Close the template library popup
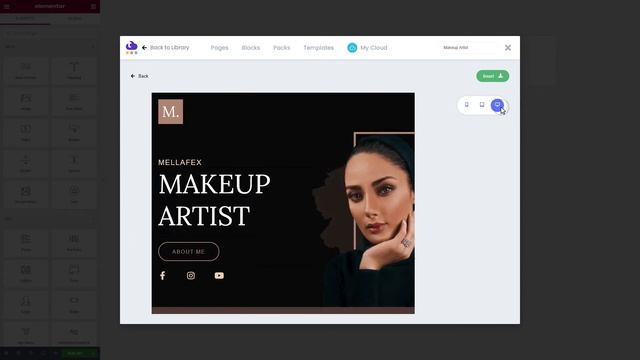 (508, 48)
